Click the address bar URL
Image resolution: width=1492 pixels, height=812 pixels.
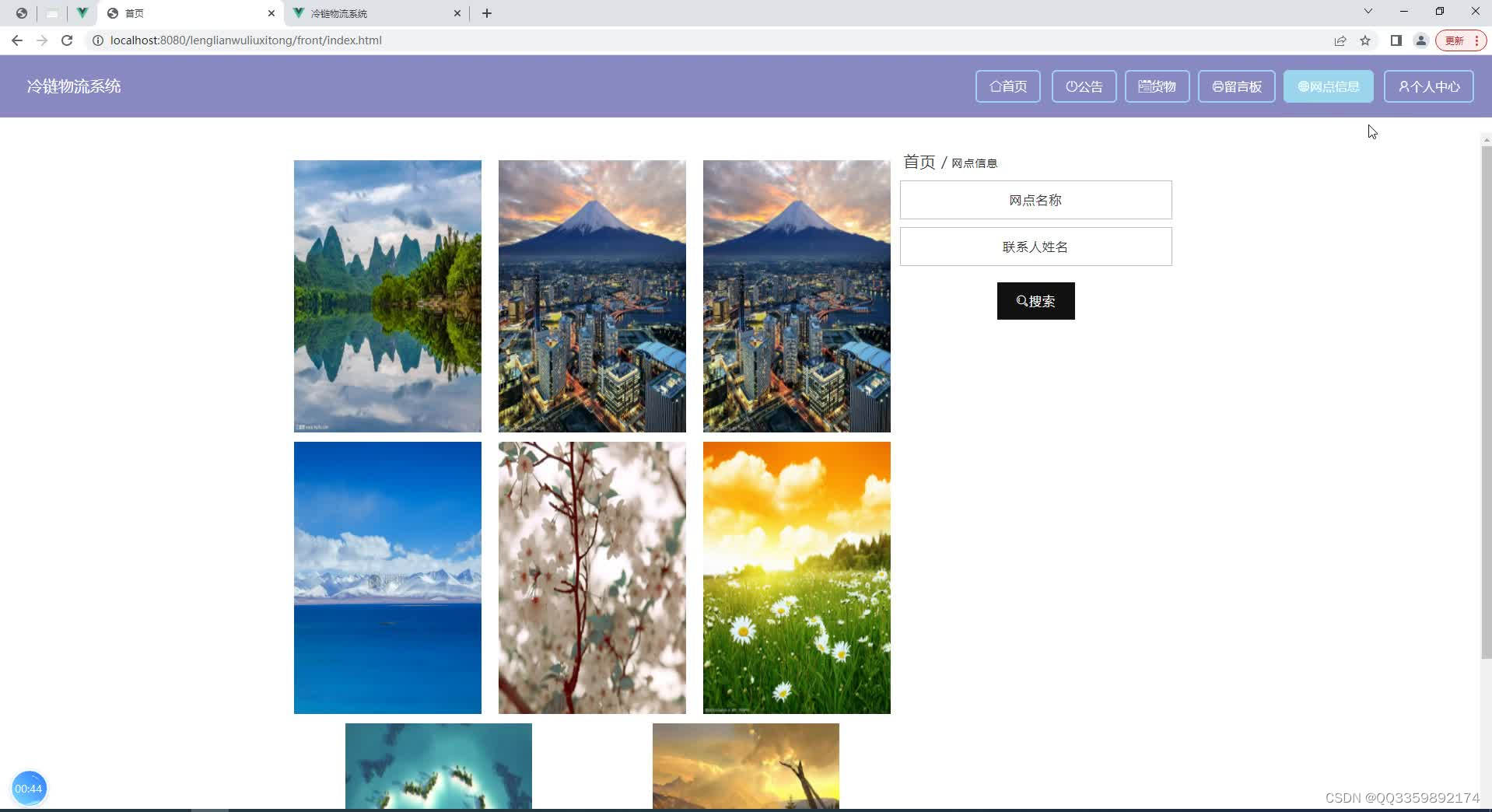point(246,40)
